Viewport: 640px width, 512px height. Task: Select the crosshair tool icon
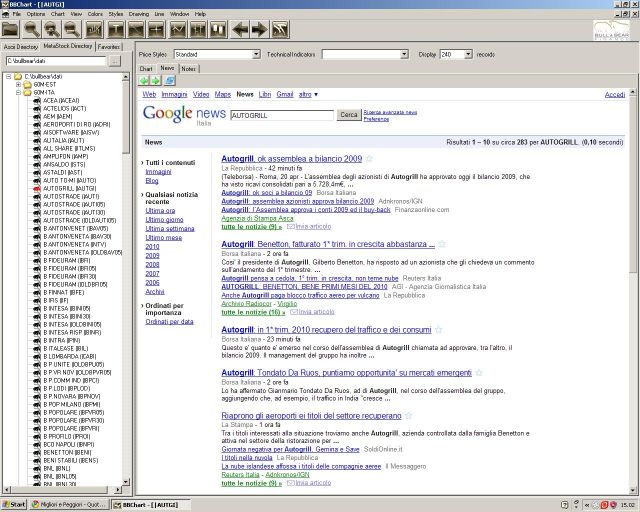157,30
